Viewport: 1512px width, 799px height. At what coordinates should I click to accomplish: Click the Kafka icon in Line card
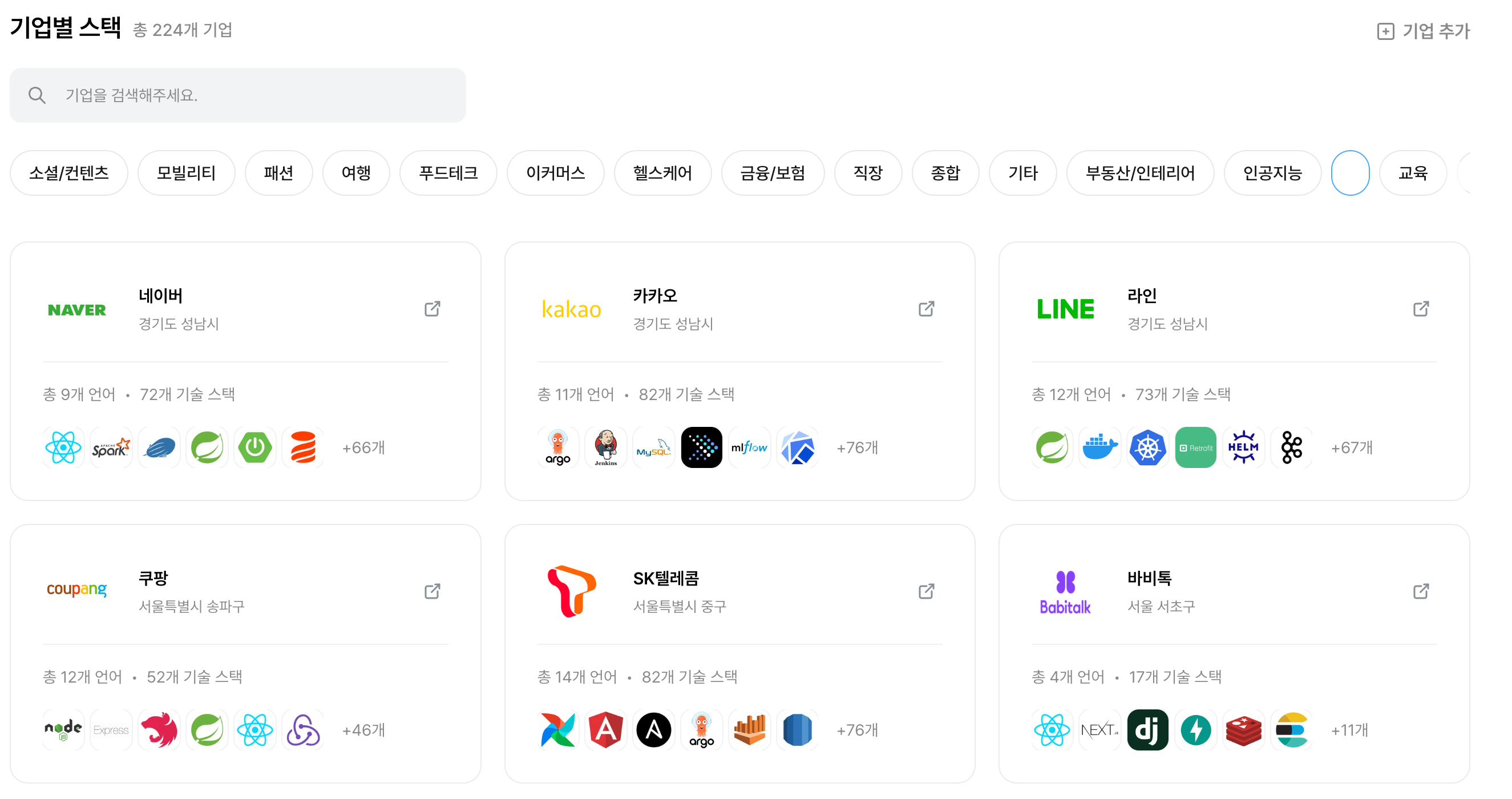(1291, 447)
